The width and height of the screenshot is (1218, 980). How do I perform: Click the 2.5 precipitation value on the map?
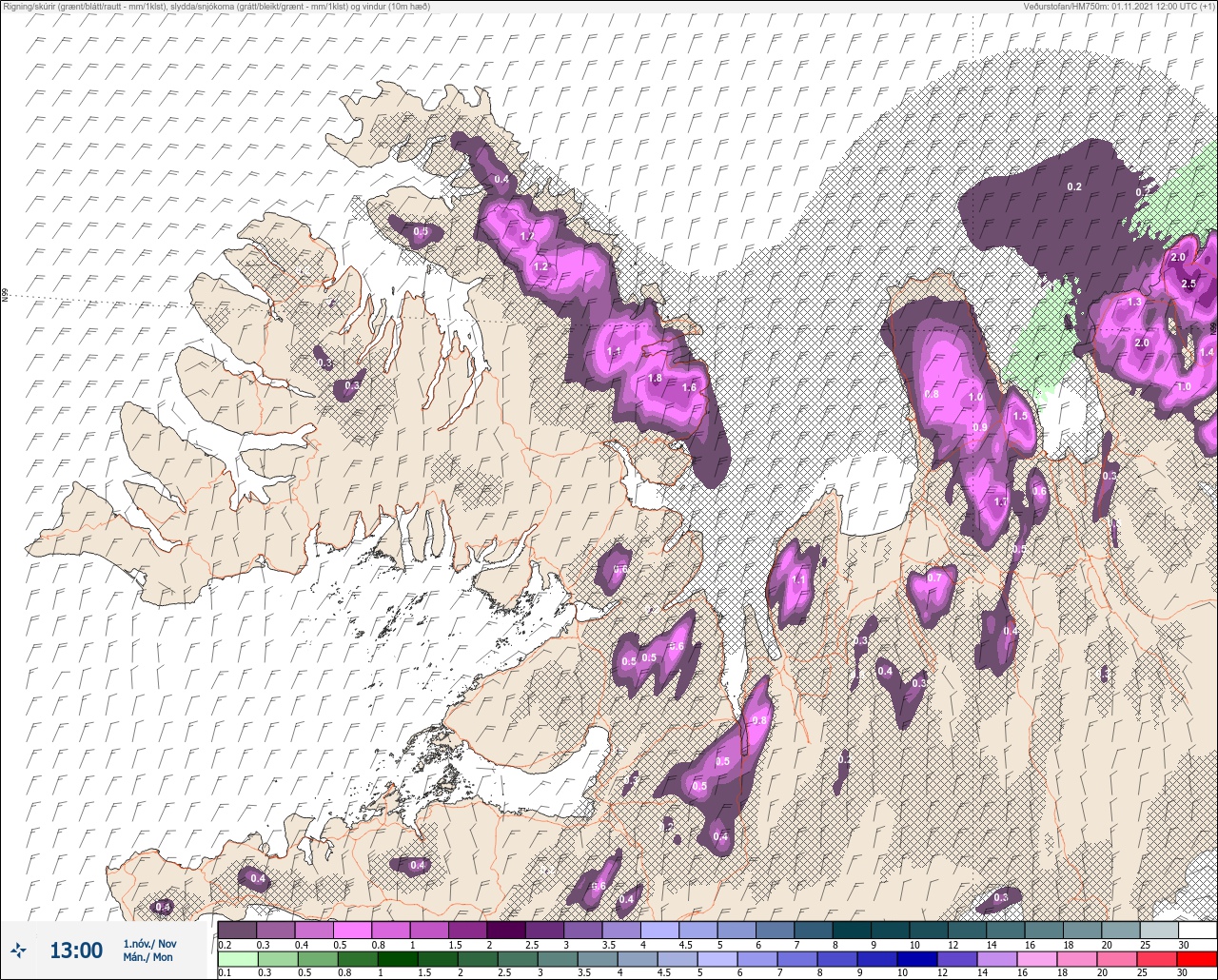pyautogui.click(x=1188, y=284)
